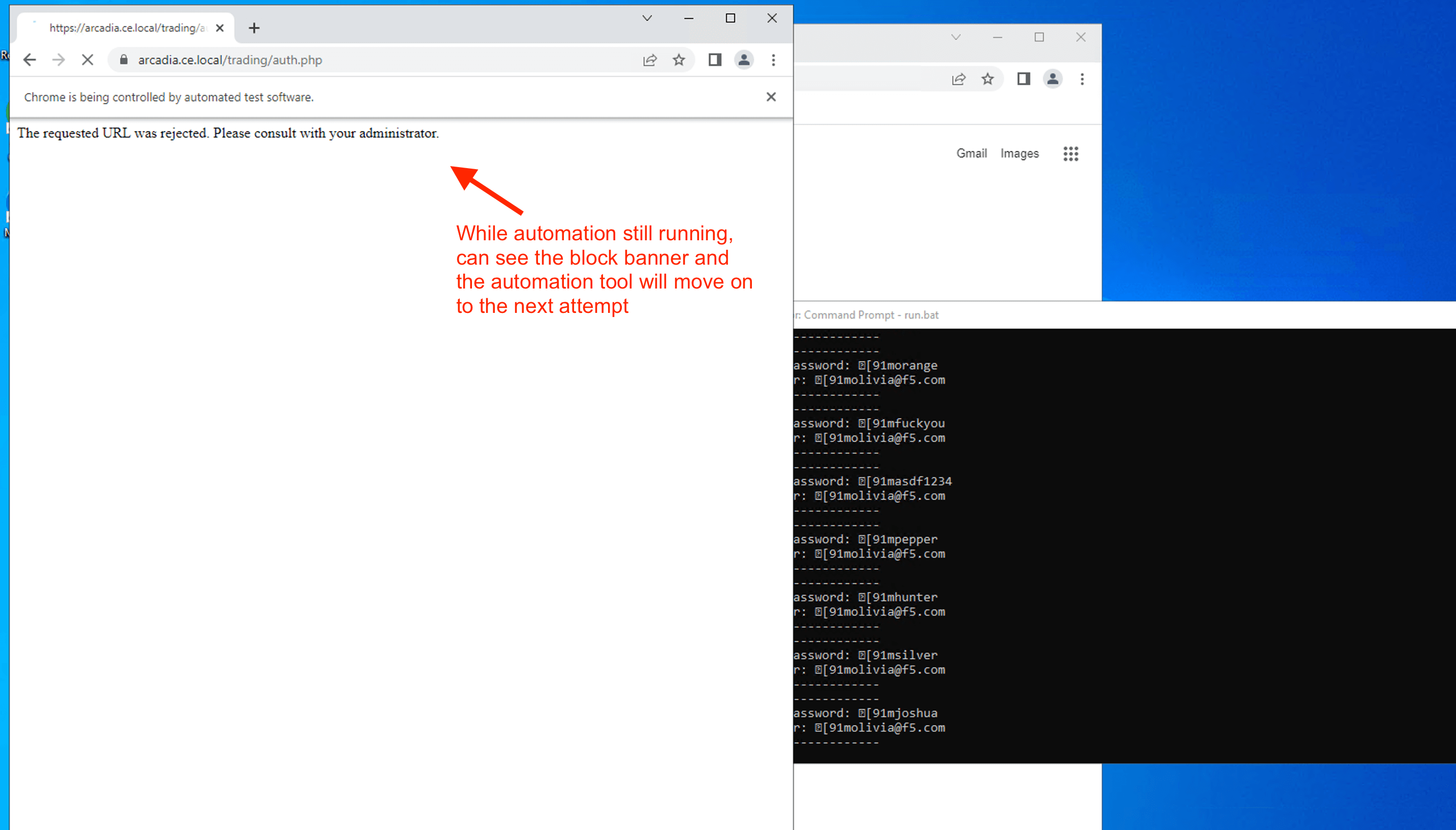
Task: Close the arcadia.ce.local tab
Action: click(x=220, y=28)
